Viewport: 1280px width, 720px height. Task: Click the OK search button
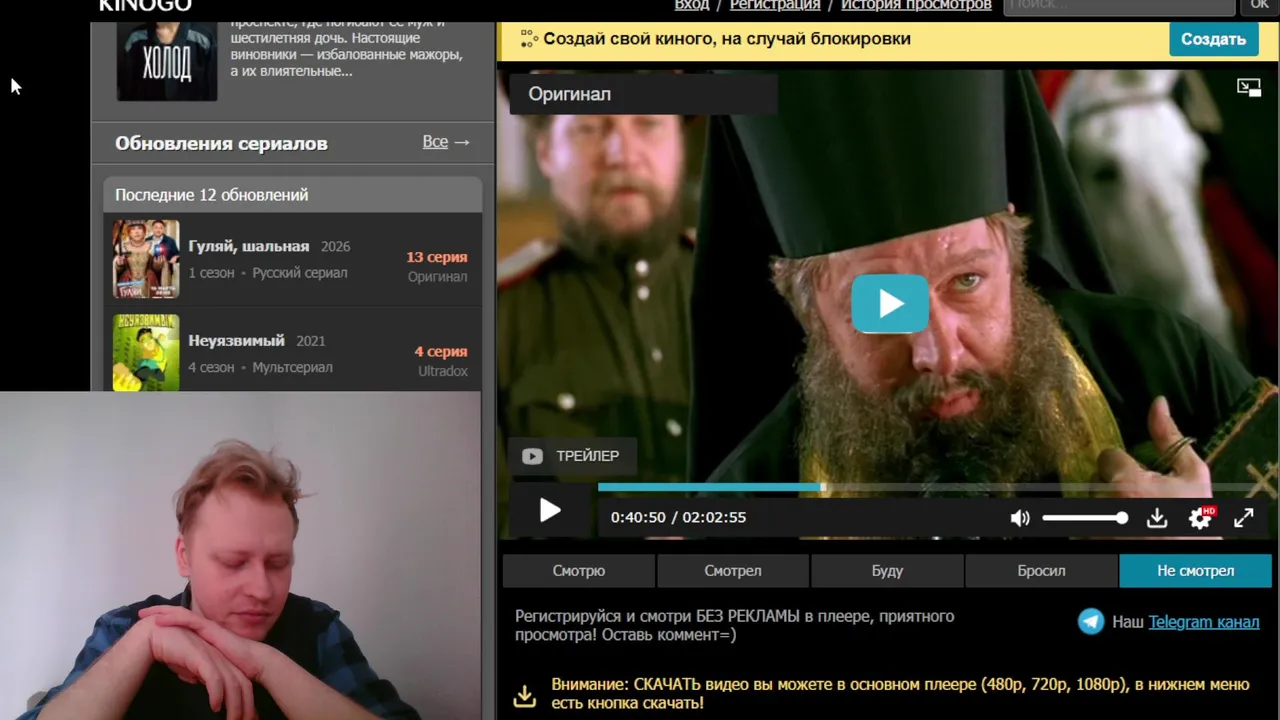[1259, 6]
